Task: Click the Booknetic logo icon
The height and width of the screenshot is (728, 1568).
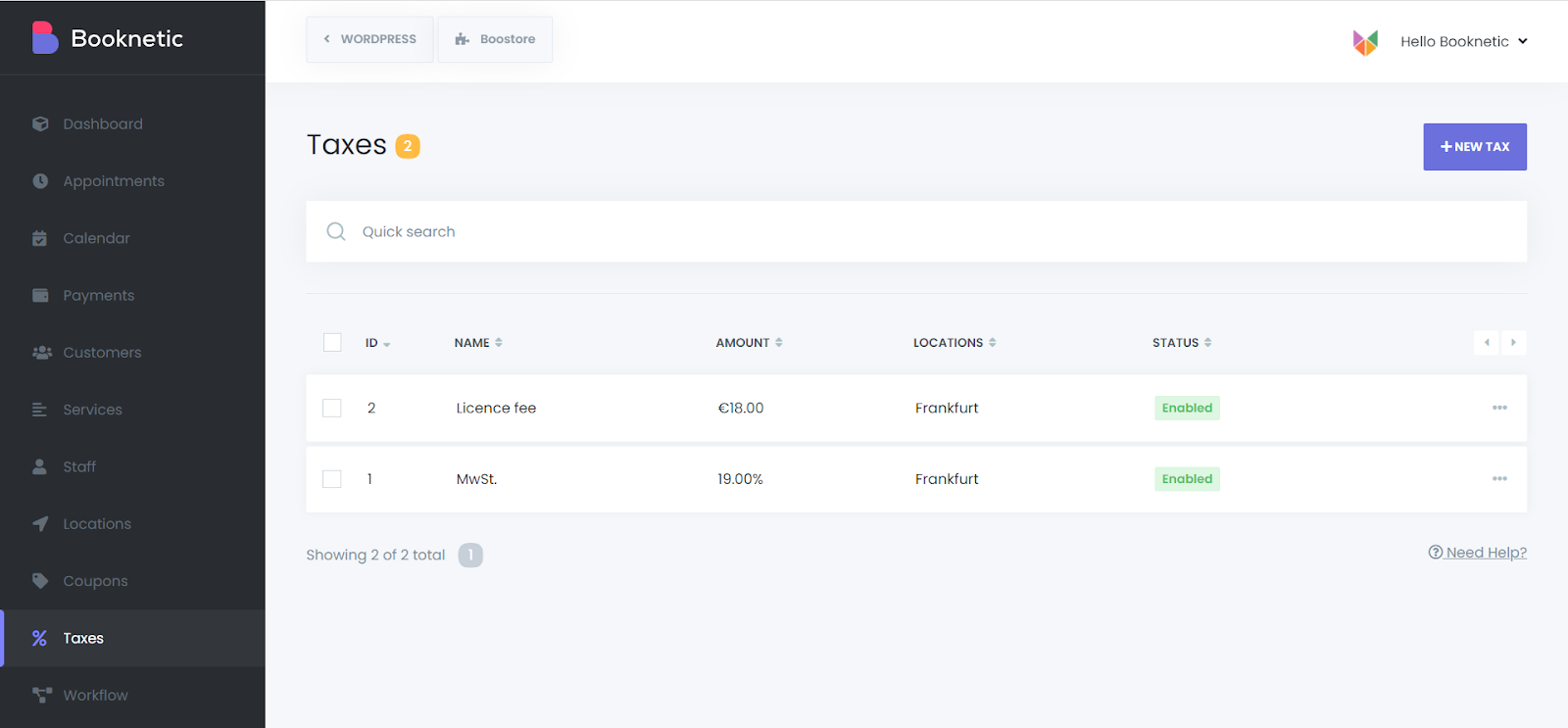Action: click(x=45, y=38)
